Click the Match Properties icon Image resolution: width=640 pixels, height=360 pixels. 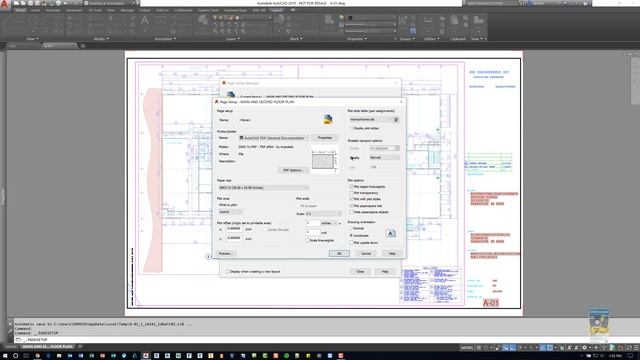pos(329,20)
